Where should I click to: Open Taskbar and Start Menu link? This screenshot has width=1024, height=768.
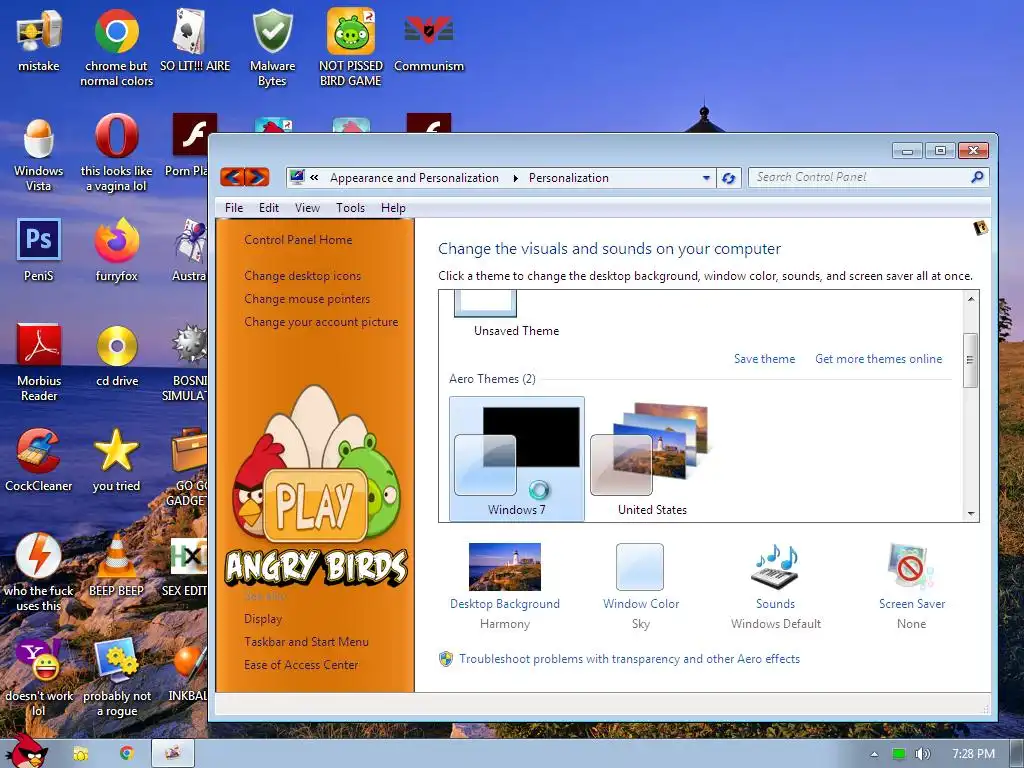306,641
